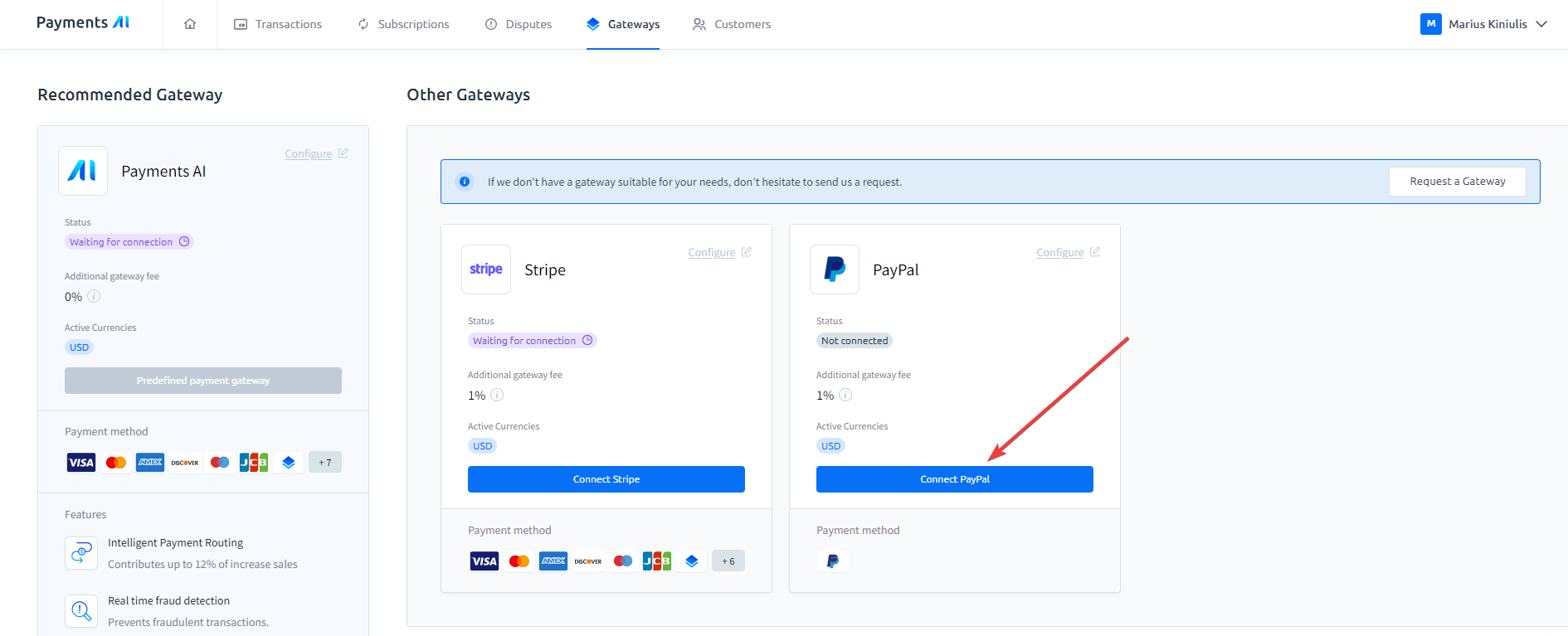Configure the PayPal gateway

(x=1068, y=253)
